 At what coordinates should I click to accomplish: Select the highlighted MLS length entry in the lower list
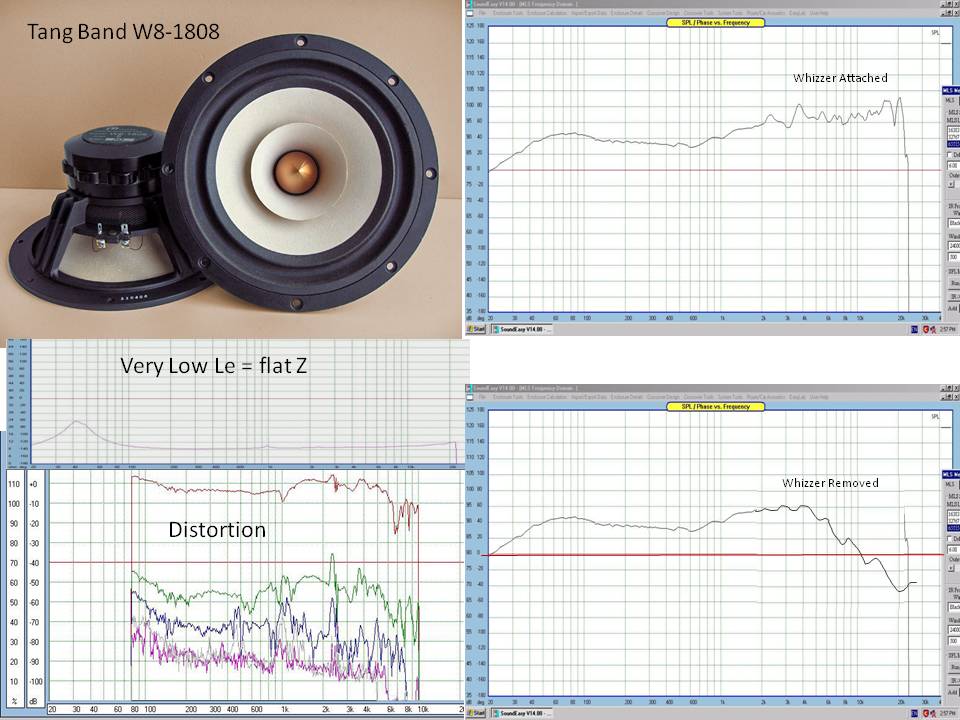(x=954, y=528)
